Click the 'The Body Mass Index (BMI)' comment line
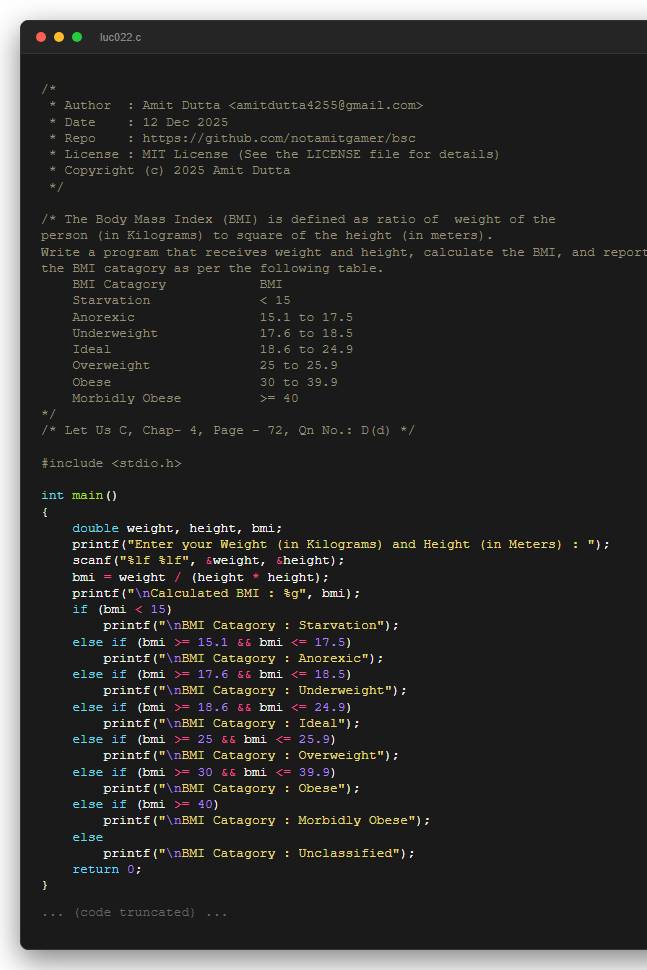 pyautogui.click(x=298, y=219)
